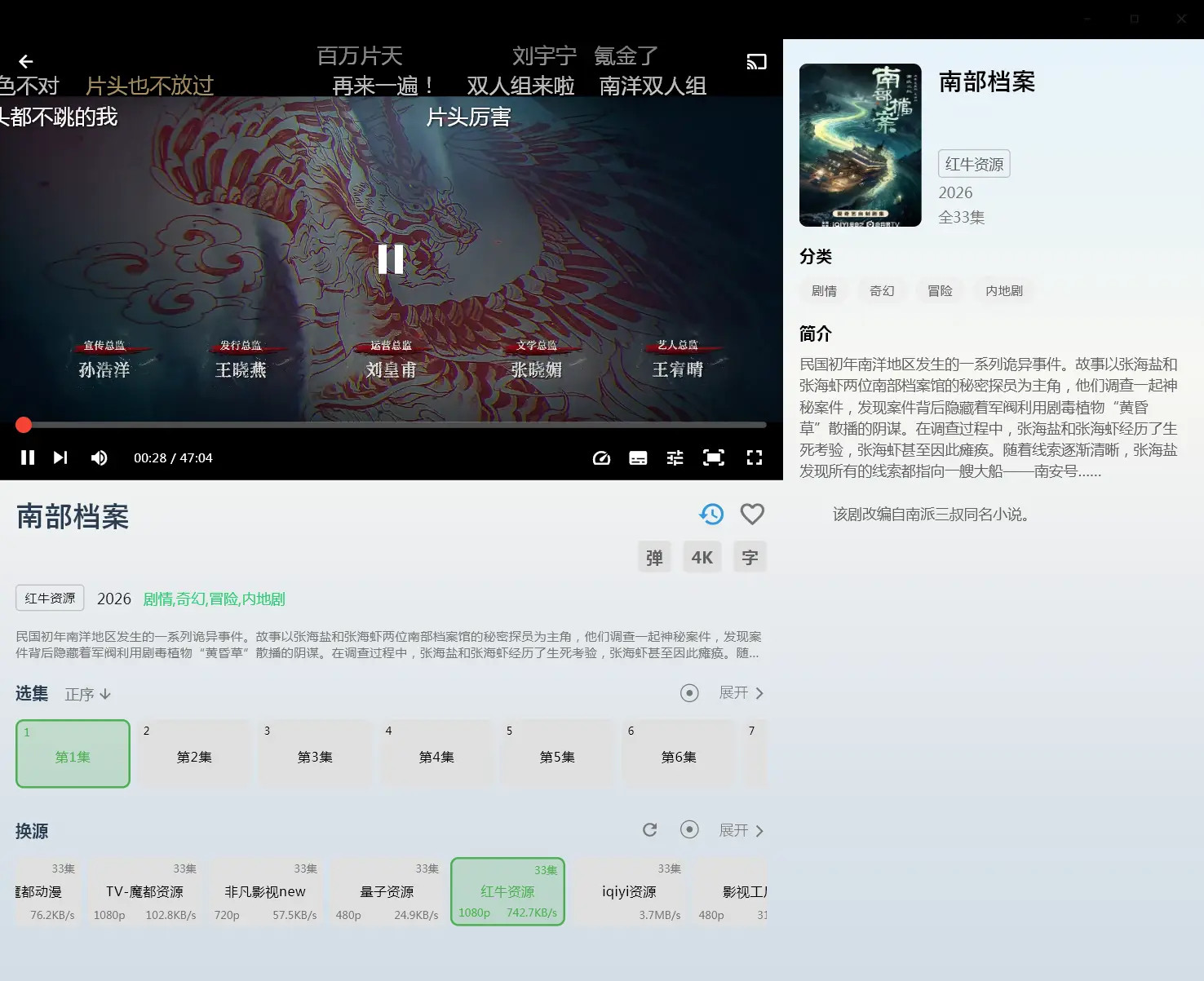The width and height of the screenshot is (1204, 981).
Task: Switch source to 量子资源
Action: [387, 891]
